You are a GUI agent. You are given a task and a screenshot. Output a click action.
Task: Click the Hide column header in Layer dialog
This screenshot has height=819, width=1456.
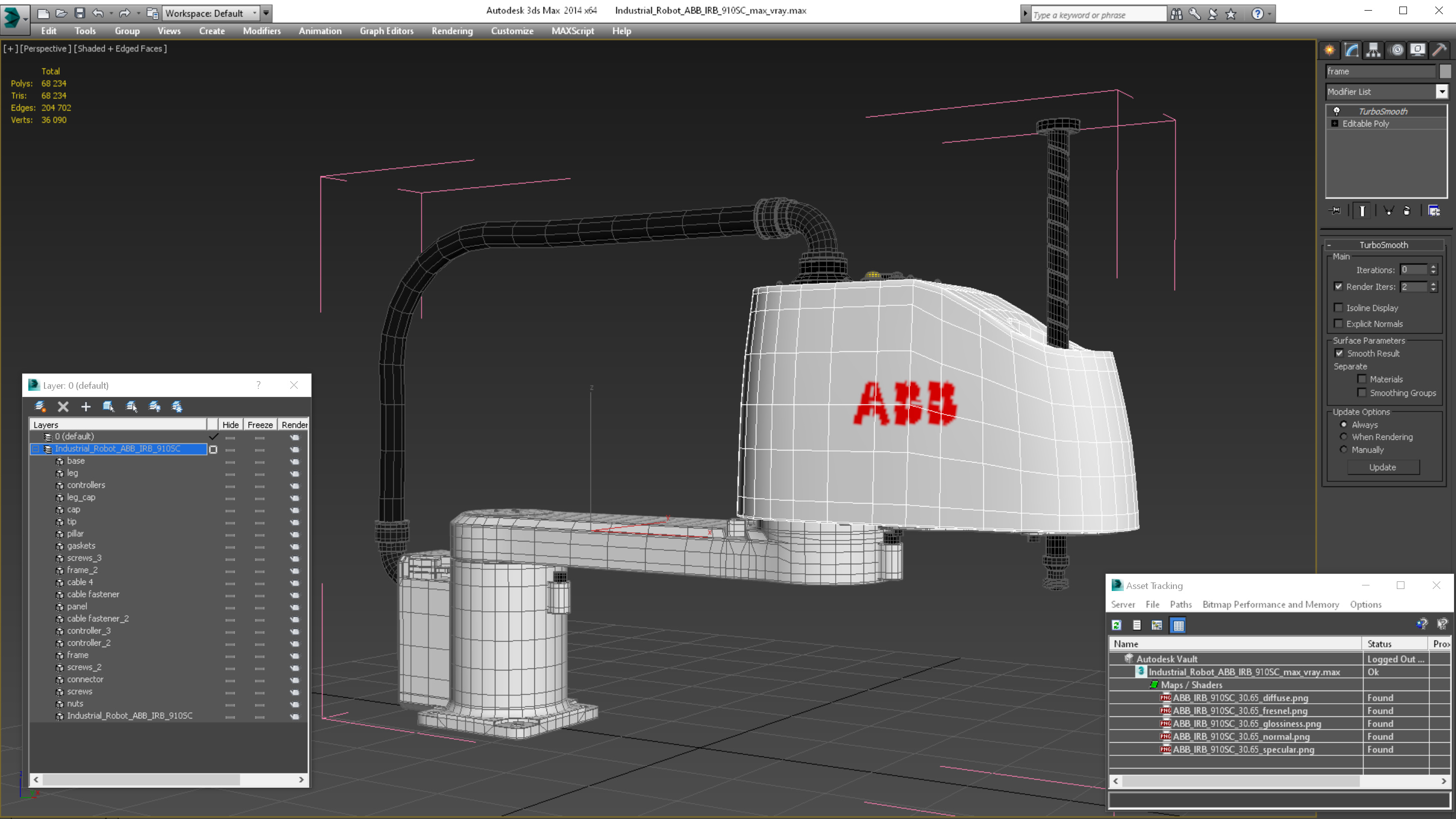coord(230,425)
